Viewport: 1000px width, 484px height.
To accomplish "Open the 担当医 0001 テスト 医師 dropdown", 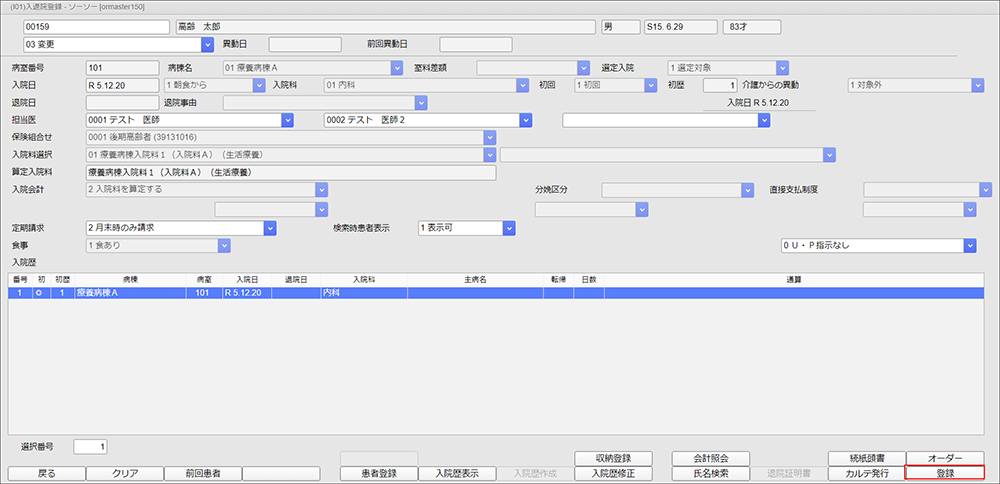I will click(x=287, y=120).
